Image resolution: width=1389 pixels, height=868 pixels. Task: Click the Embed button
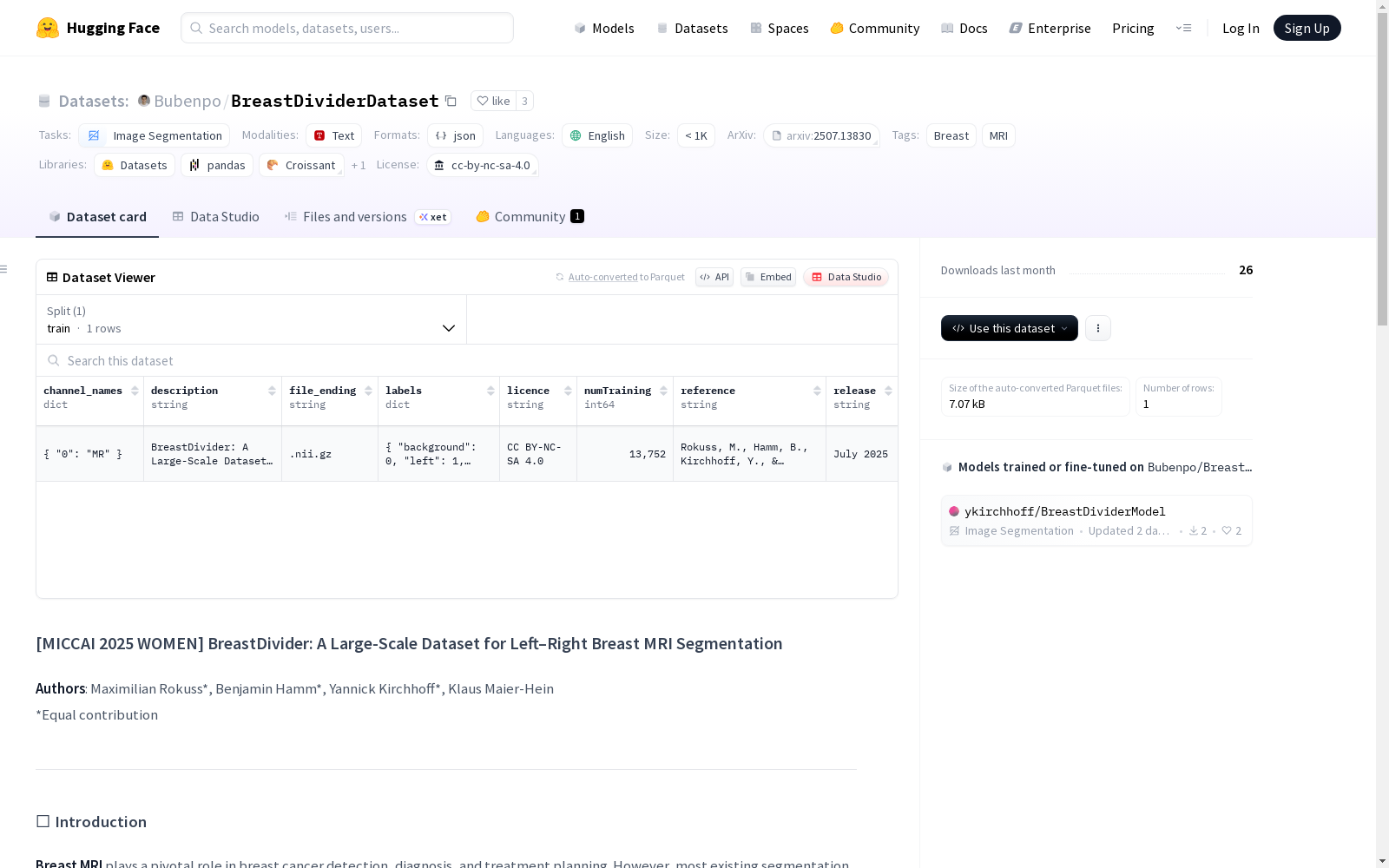(x=768, y=277)
